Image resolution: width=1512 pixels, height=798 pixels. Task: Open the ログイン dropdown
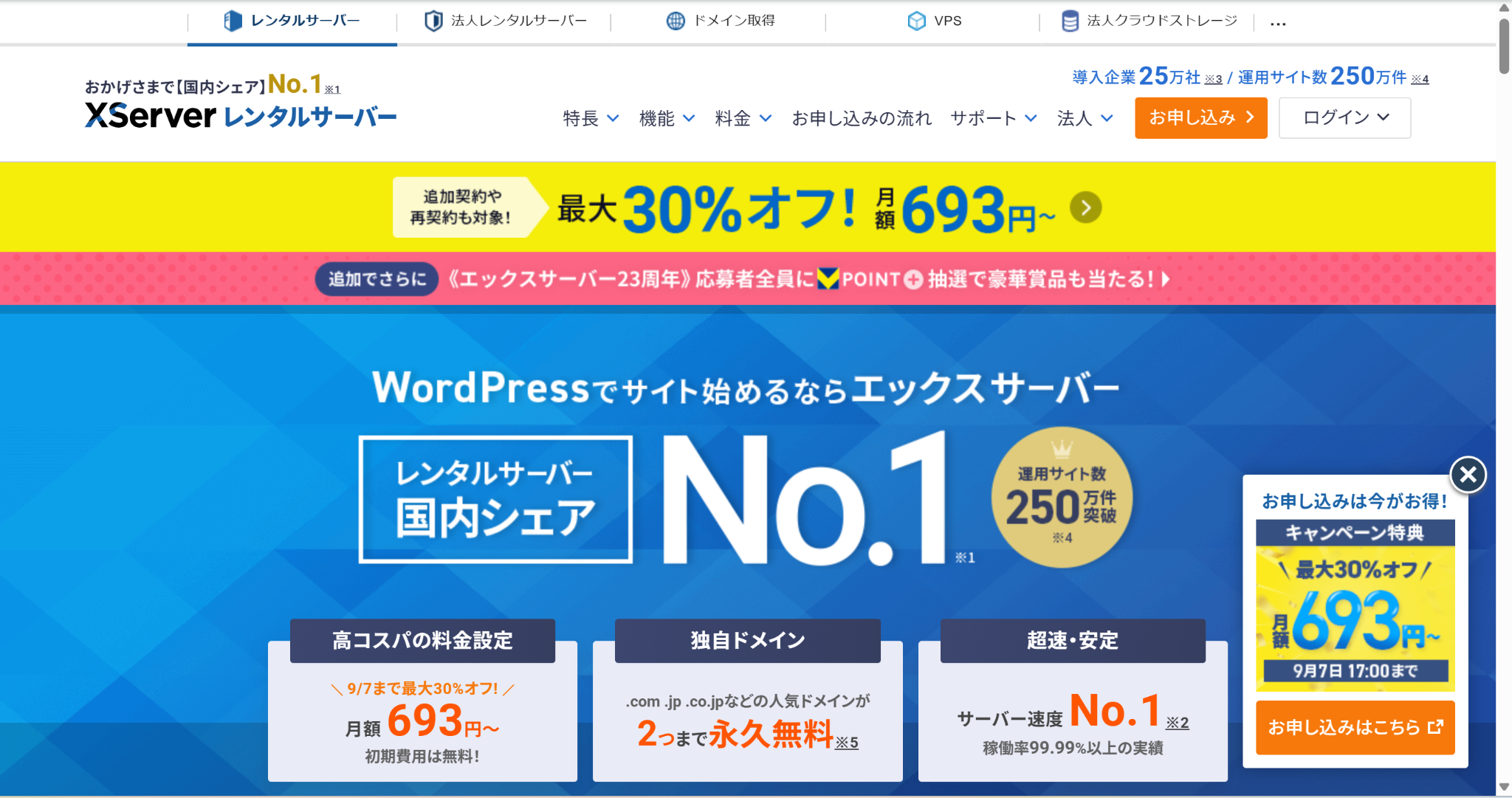coord(1345,118)
